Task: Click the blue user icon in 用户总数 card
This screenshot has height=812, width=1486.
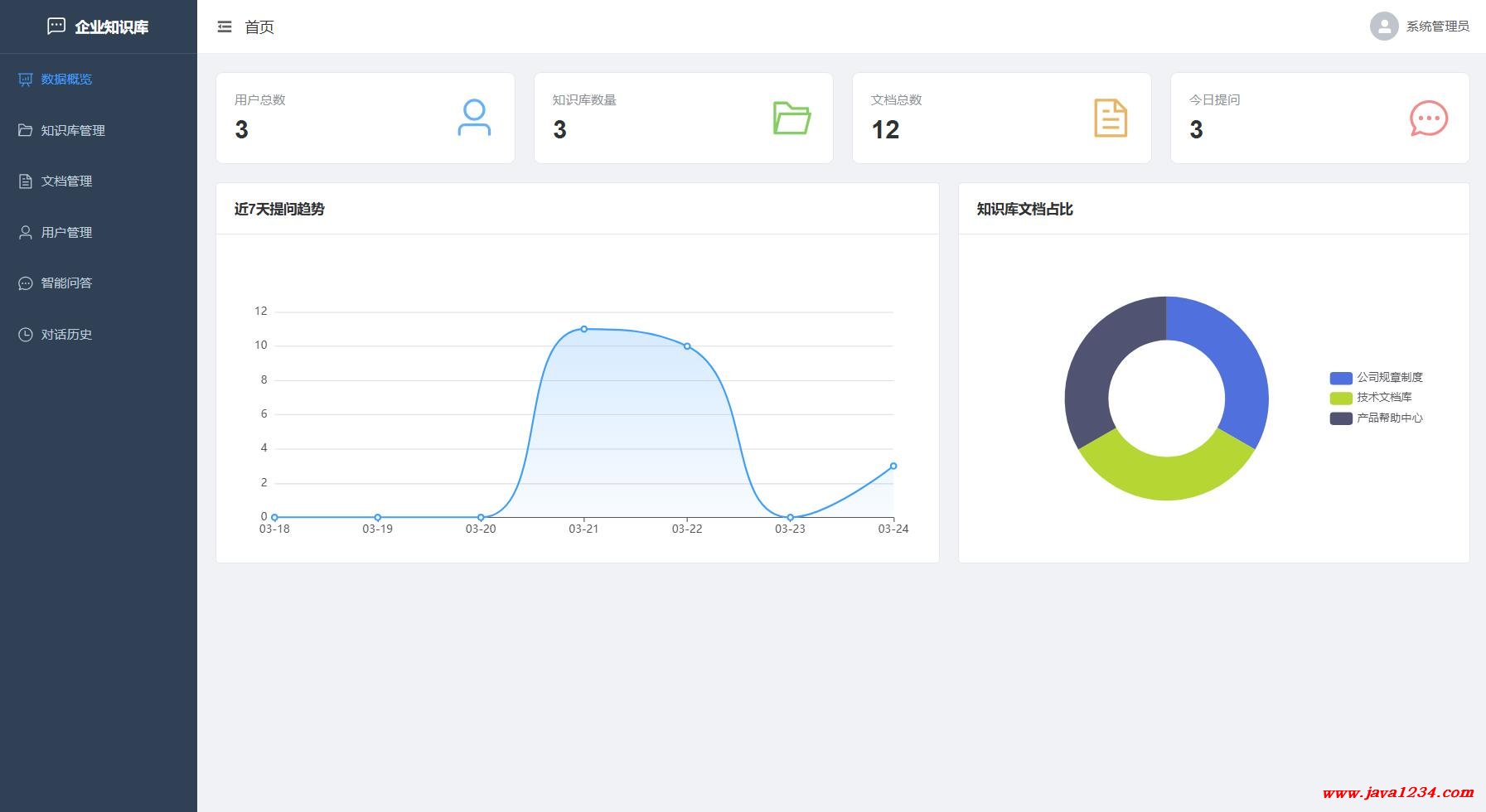Action: coord(474,118)
